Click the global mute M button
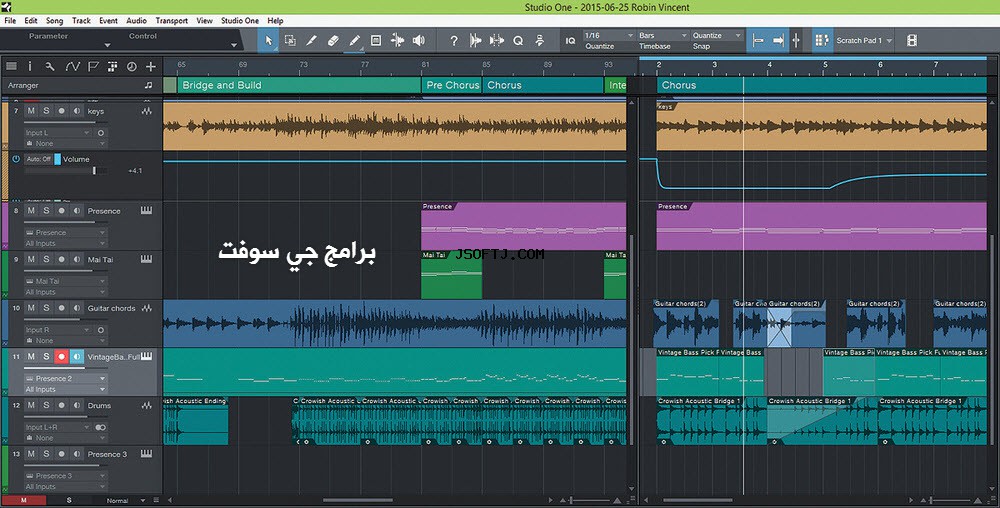 tap(24, 500)
